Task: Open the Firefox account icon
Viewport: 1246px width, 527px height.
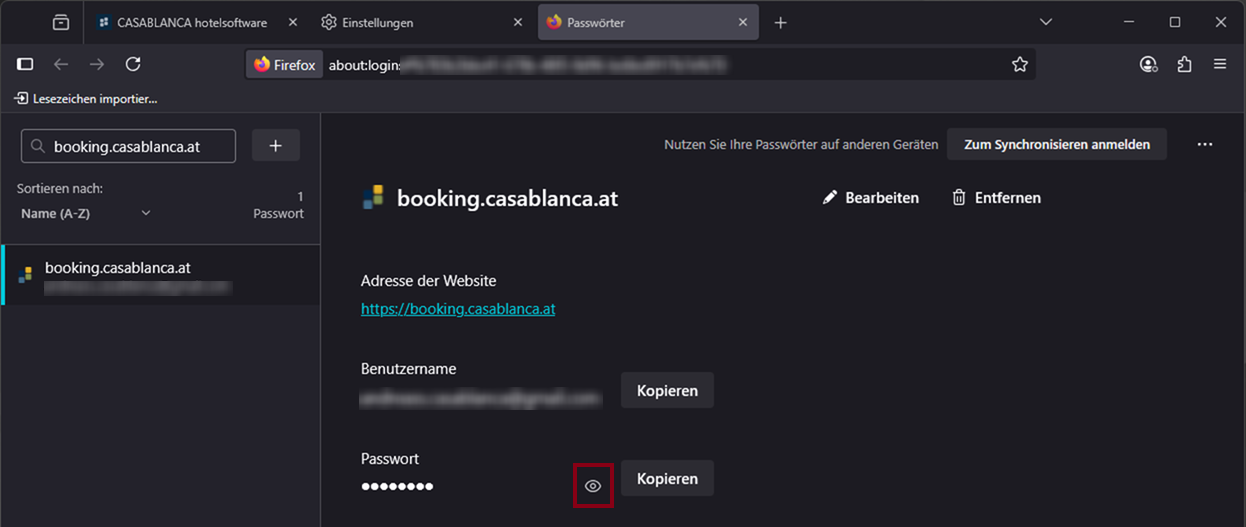Action: point(1148,65)
